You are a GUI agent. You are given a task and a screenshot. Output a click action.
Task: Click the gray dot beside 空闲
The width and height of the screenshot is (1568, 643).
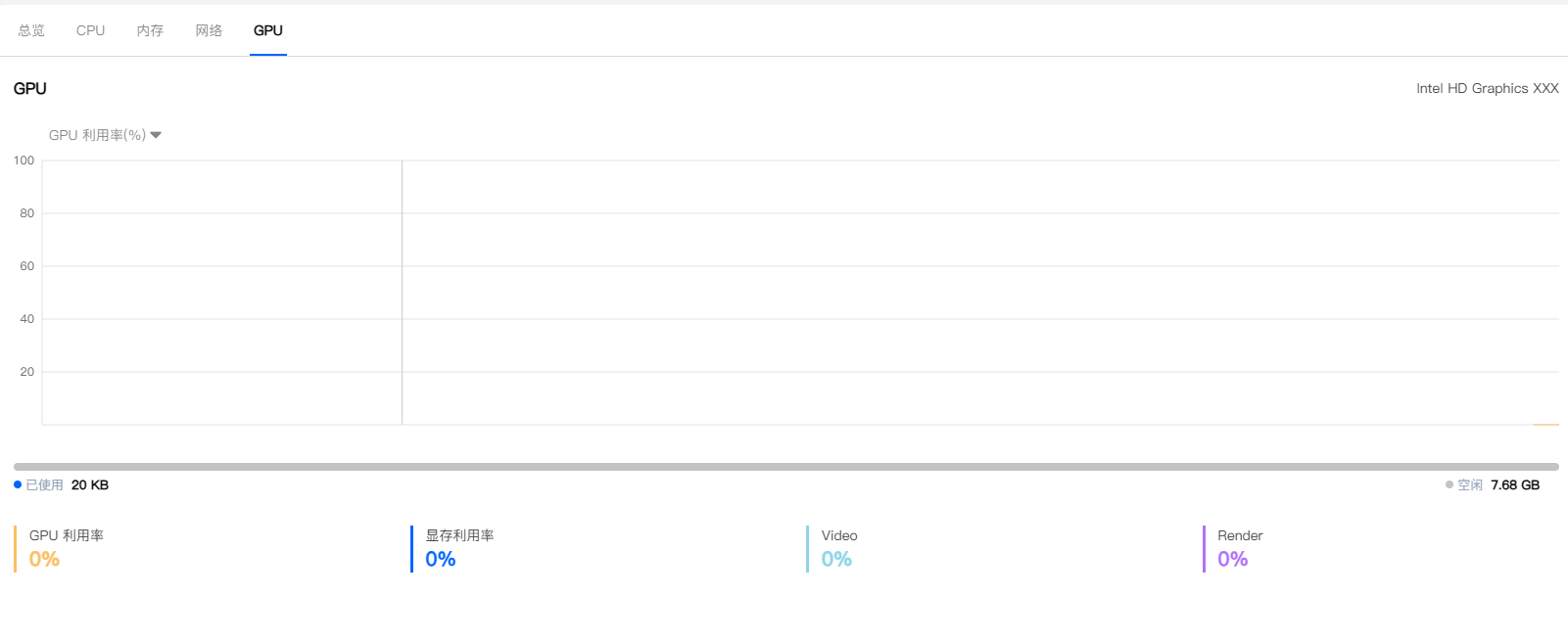pyautogui.click(x=1449, y=484)
